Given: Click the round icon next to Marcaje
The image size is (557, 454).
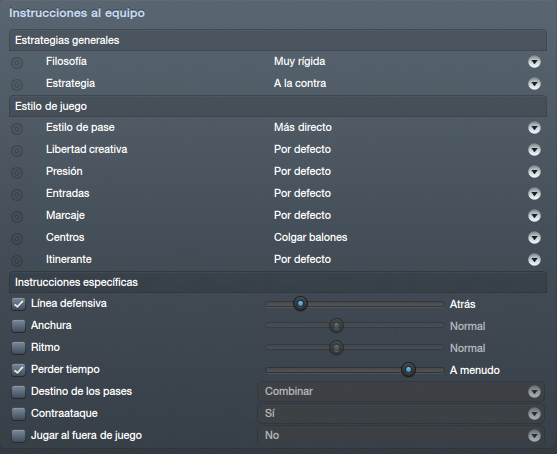Looking at the screenshot, I should tap(17, 217).
